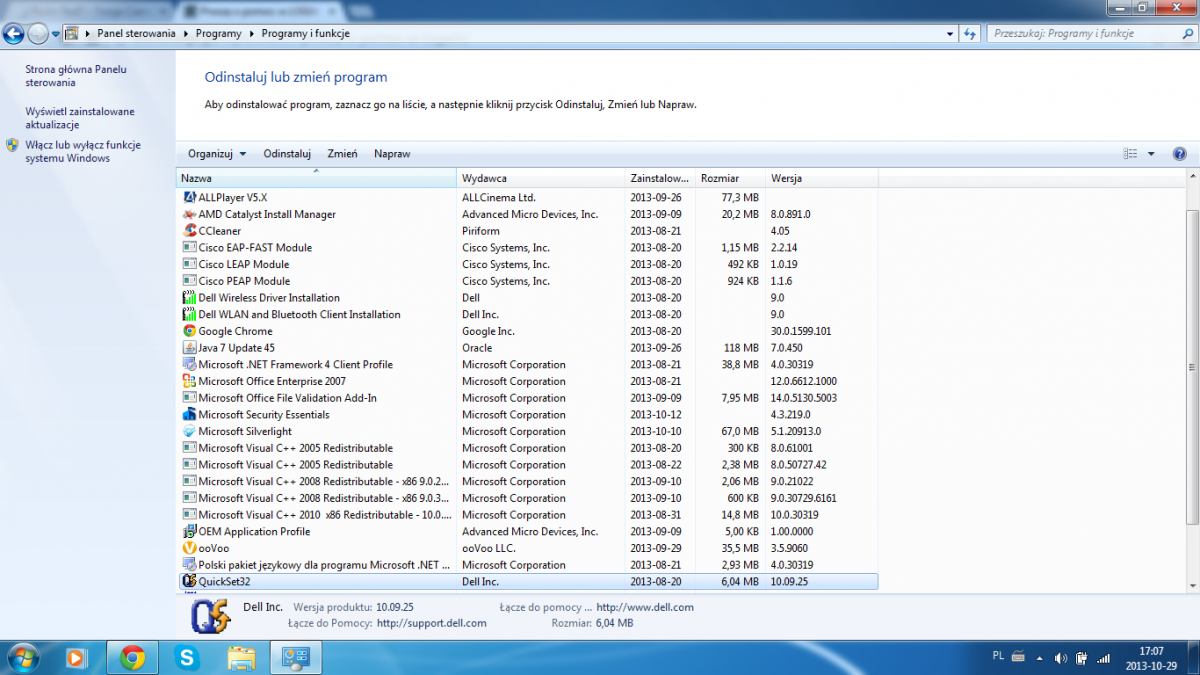Expand the Organizuj dropdown menu
The height and width of the screenshot is (675, 1200).
pos(217,154)
